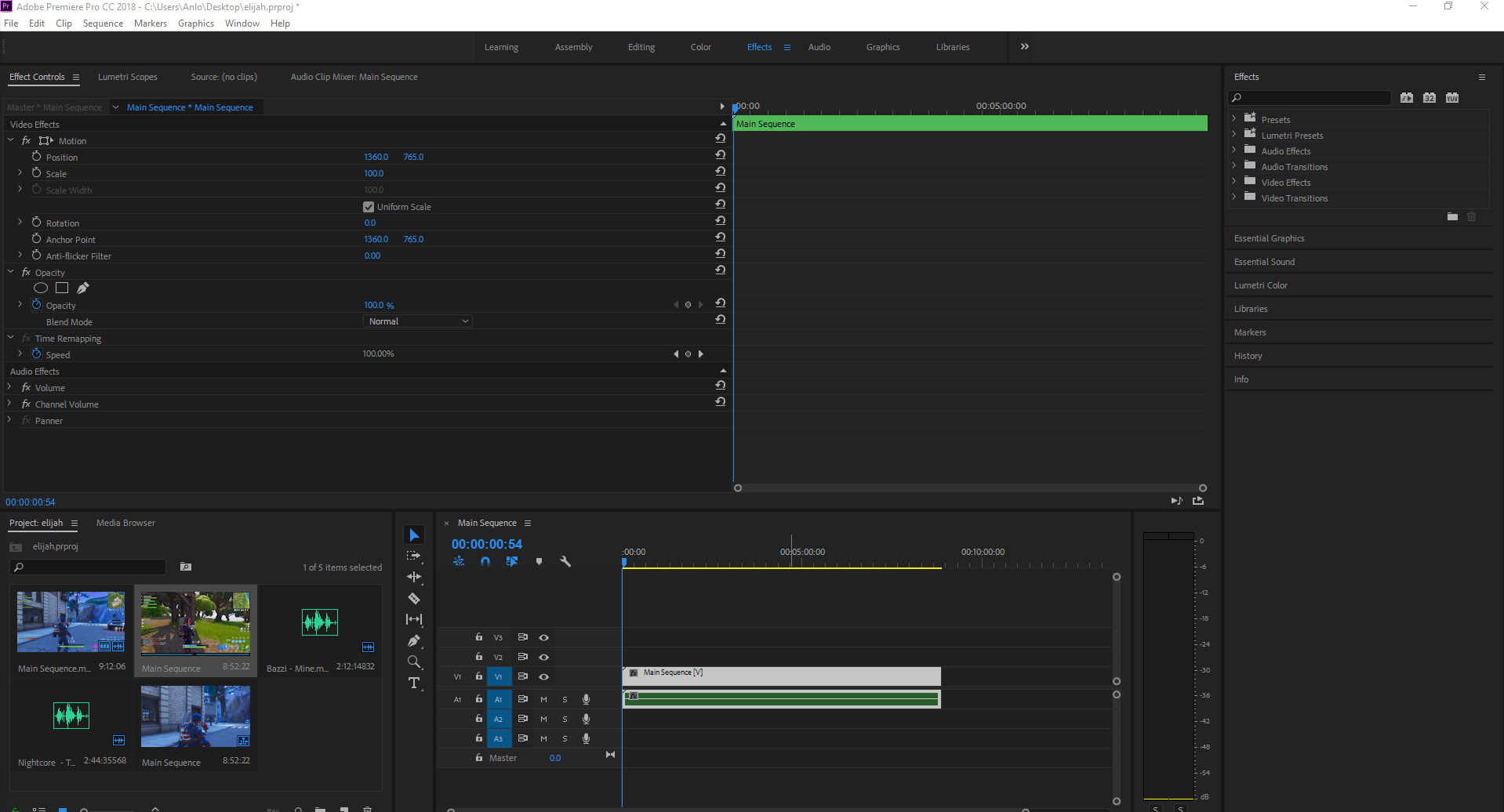Viewport: 1504px width, 812px height.
Task: Mute audio track A1
Action: point(543,699)
